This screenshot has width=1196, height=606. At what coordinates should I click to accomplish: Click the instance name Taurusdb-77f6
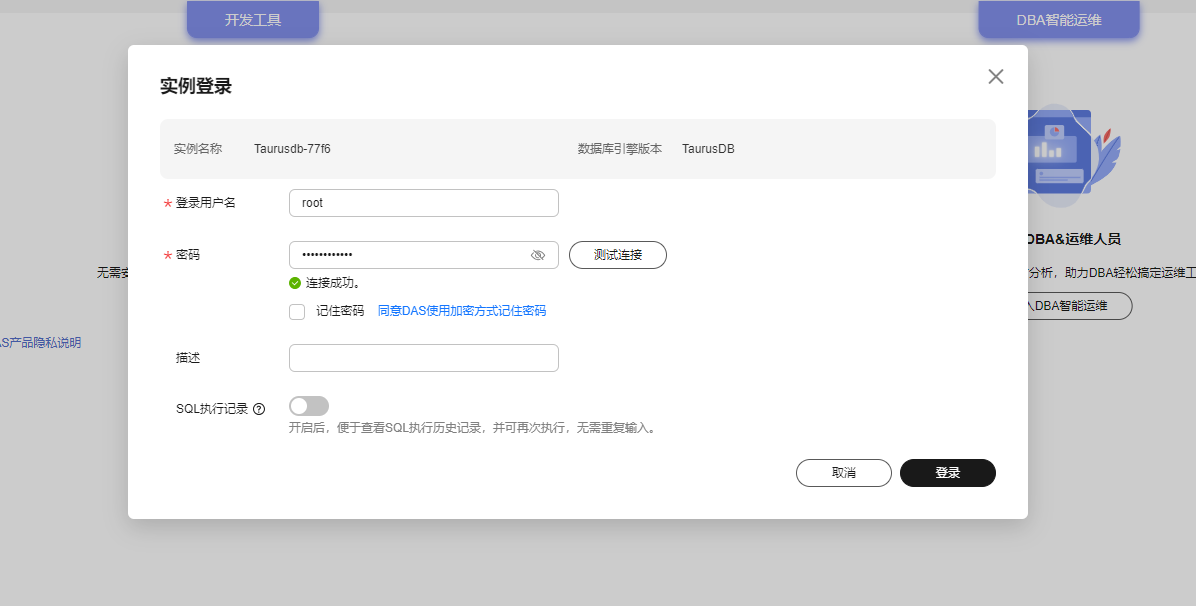[x=292, y=149]
